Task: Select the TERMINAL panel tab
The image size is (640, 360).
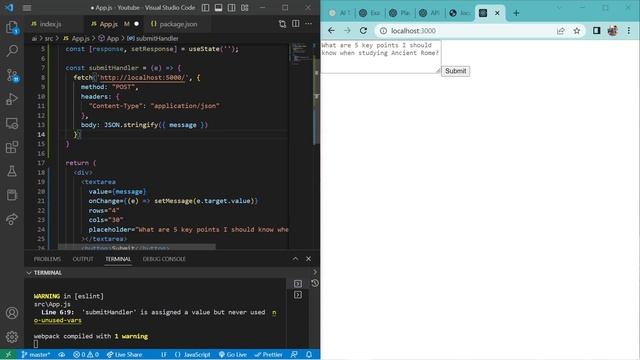Action: click(x=118, y=259)
